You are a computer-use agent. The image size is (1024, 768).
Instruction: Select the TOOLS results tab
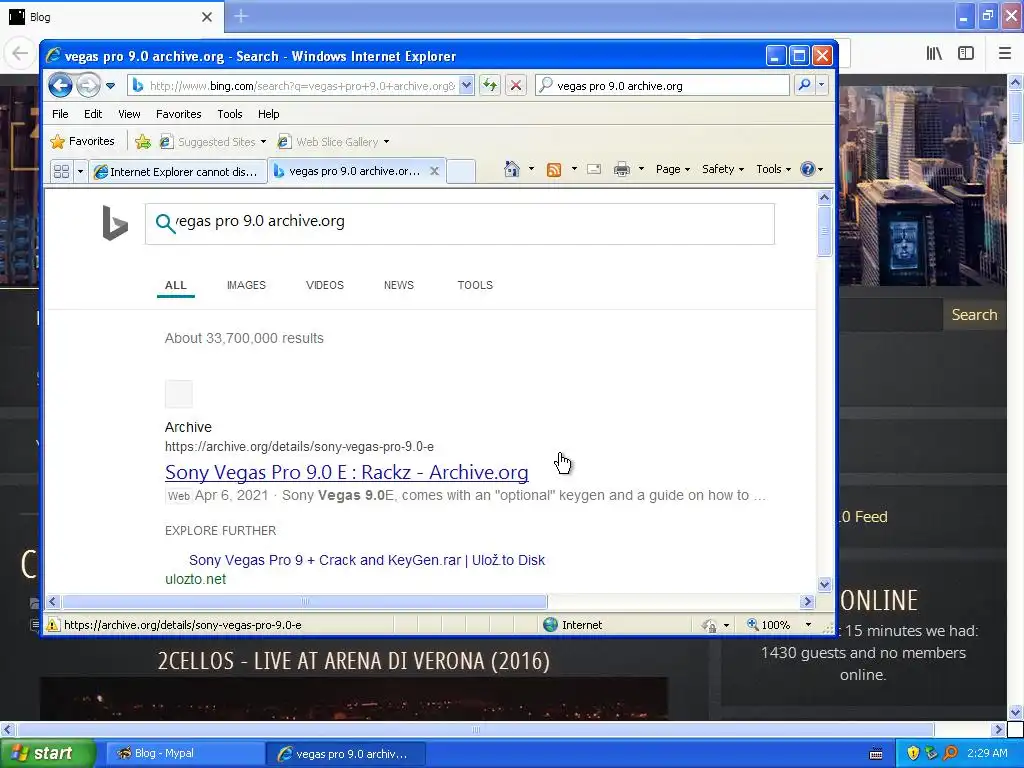tap(475, 285)
